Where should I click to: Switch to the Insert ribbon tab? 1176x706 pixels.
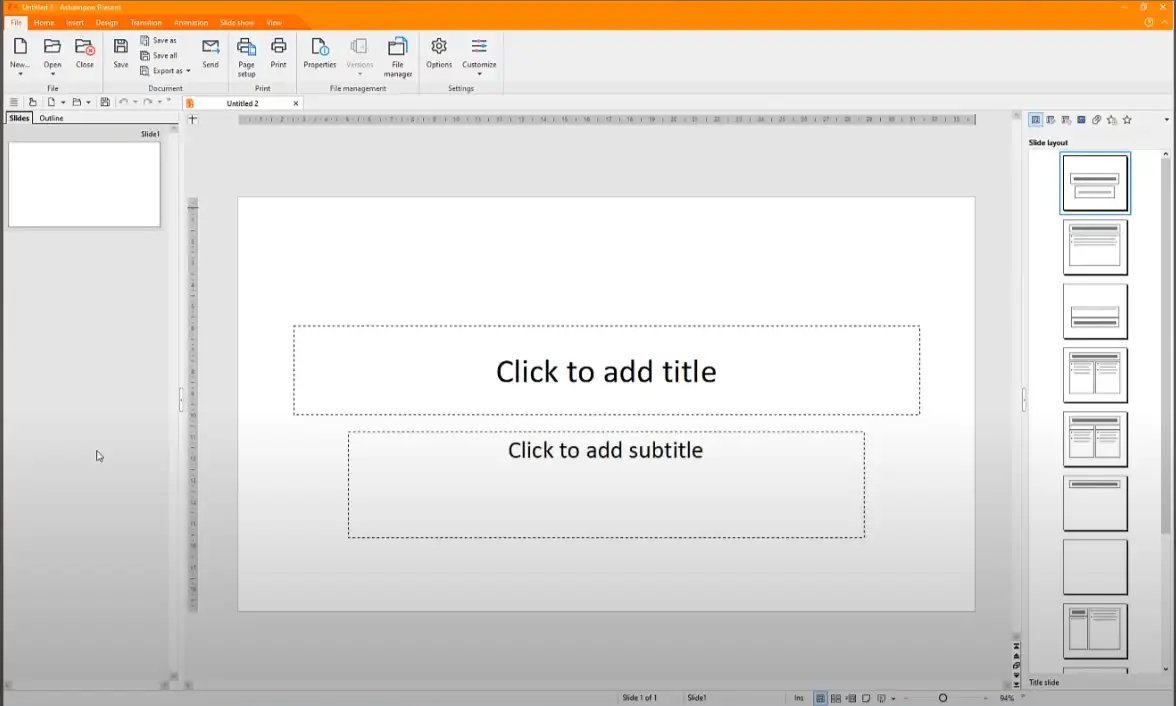(75, 22)
